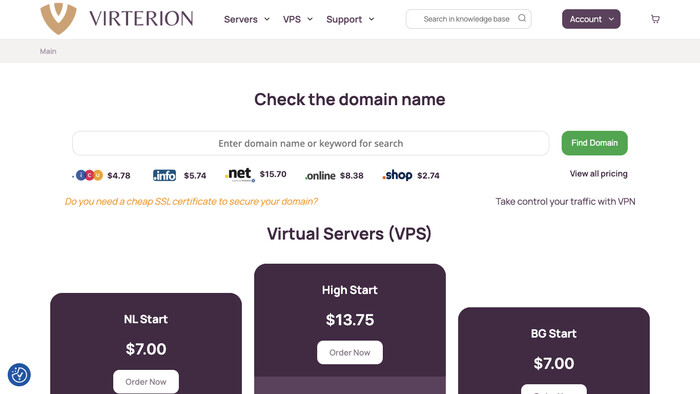This screenshot has height=394, width=700.
Task: Click the $13.75 price
Action: tap(350, 319)
